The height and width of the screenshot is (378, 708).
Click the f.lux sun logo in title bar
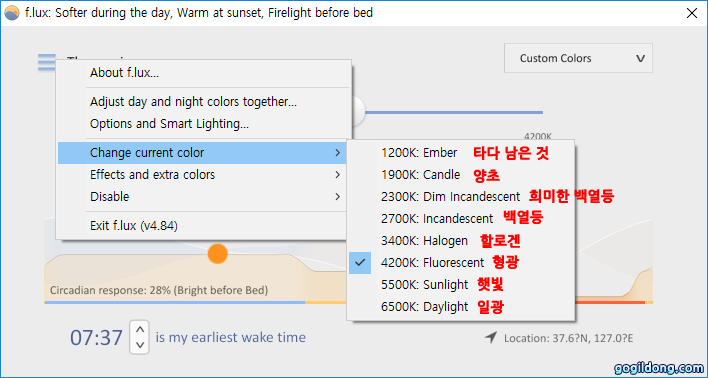click(12, 13)
